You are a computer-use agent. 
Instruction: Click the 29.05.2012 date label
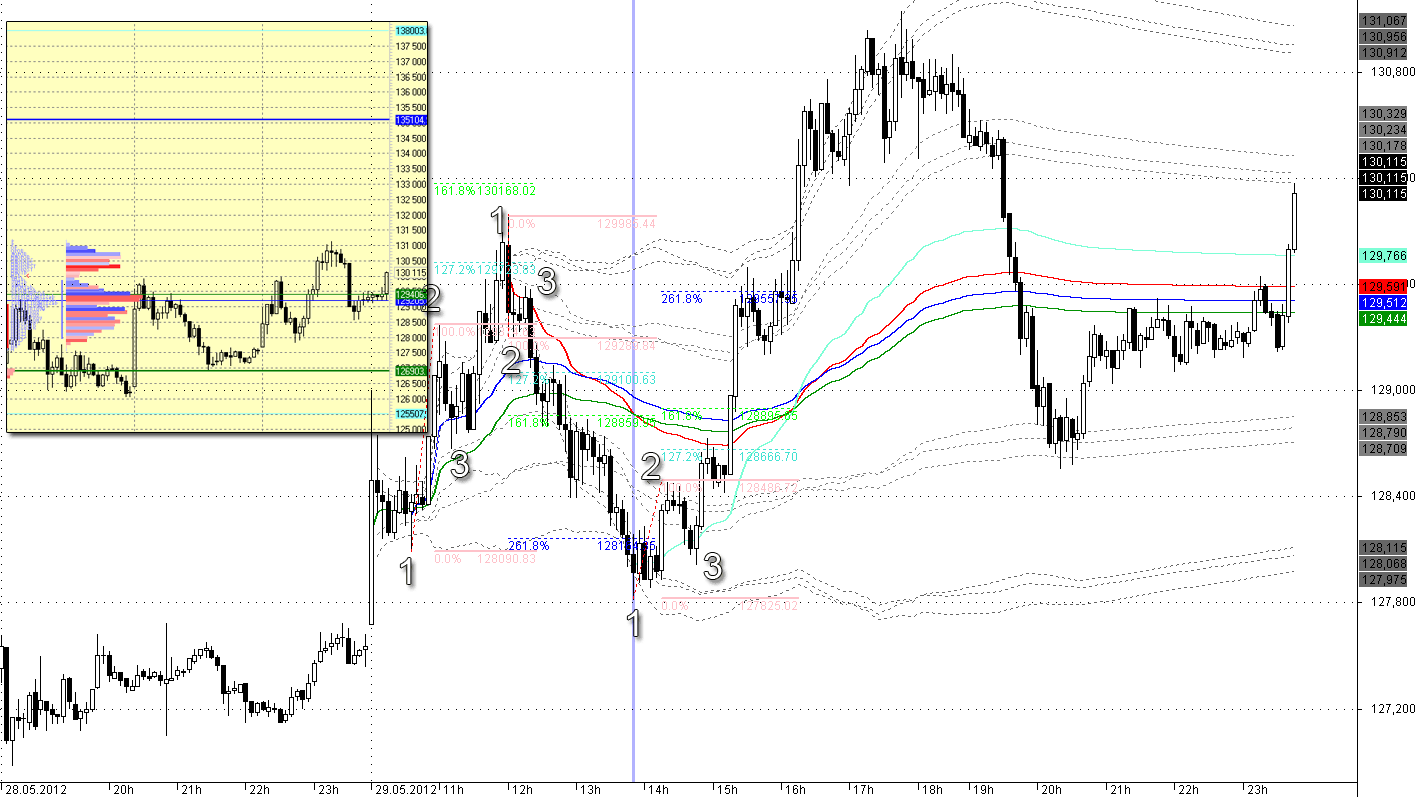[x=406, y=789]
